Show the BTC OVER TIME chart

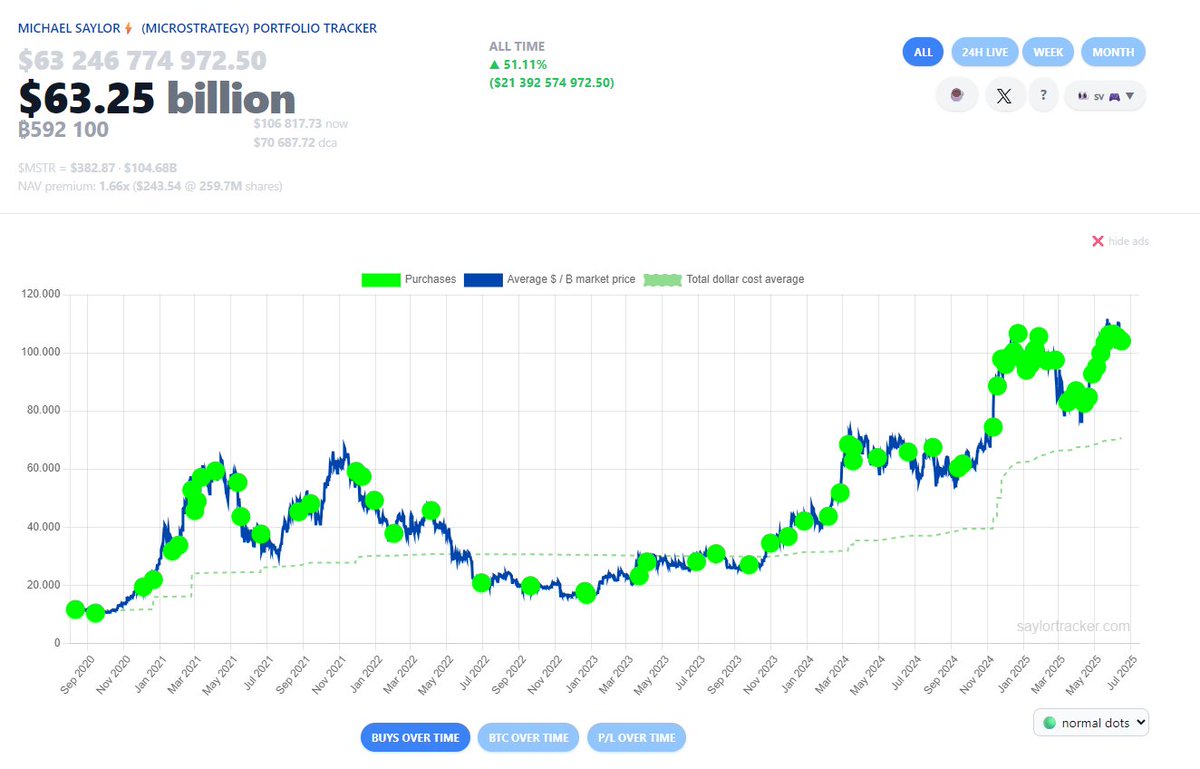(x=529, y=738)
